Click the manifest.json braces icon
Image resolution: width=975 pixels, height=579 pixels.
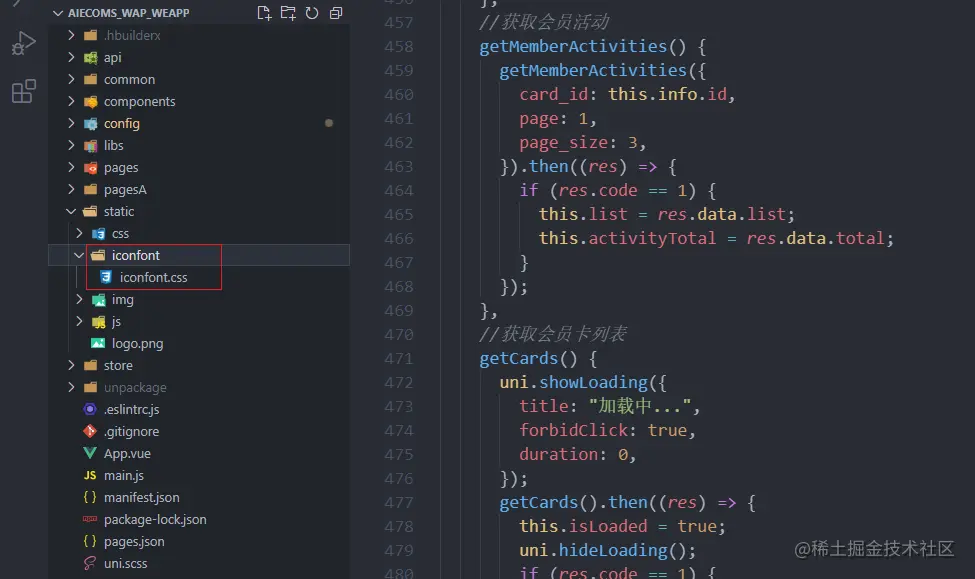(x=90, y=497)
